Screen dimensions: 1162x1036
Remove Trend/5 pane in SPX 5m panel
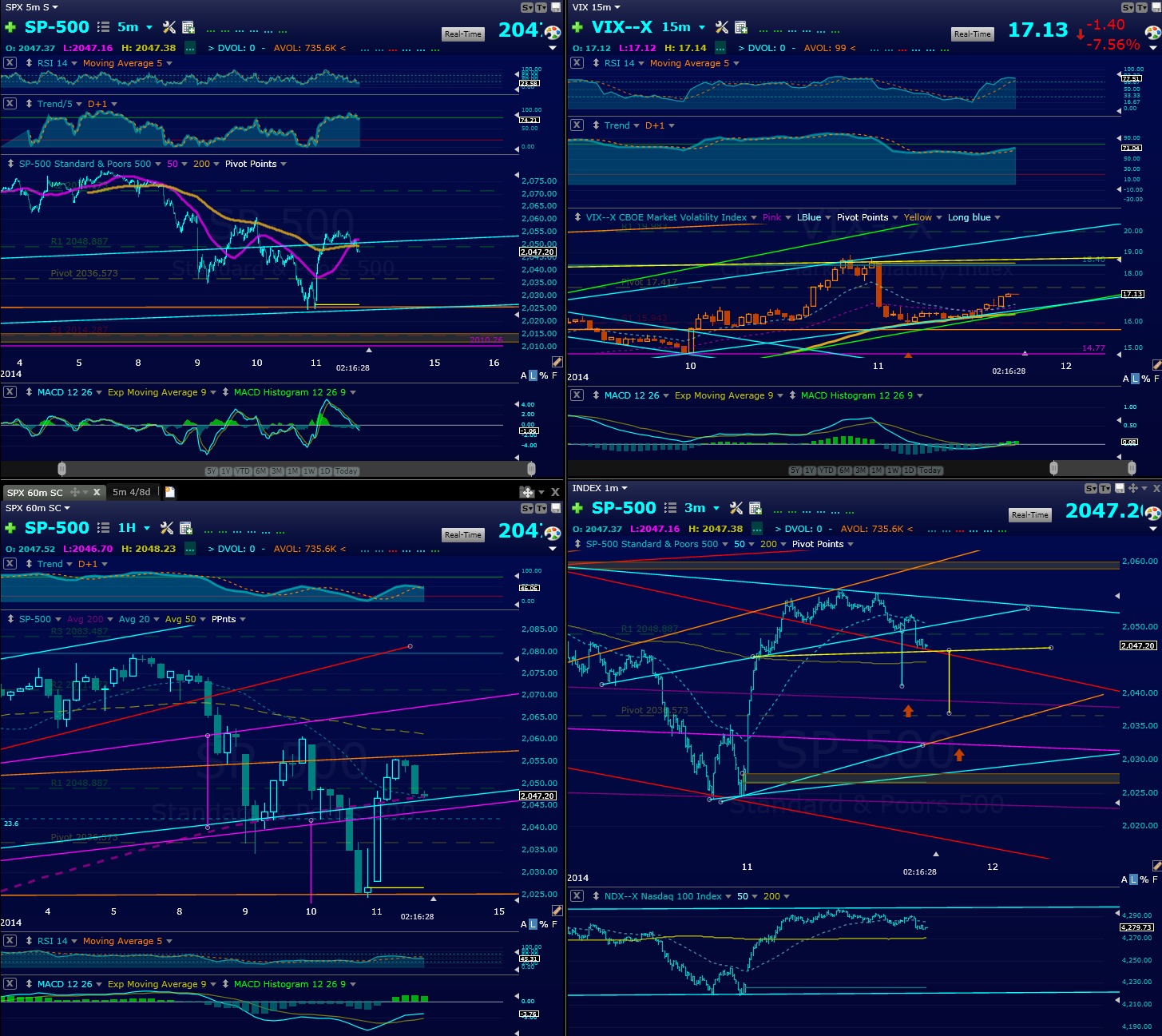[10, 104]
